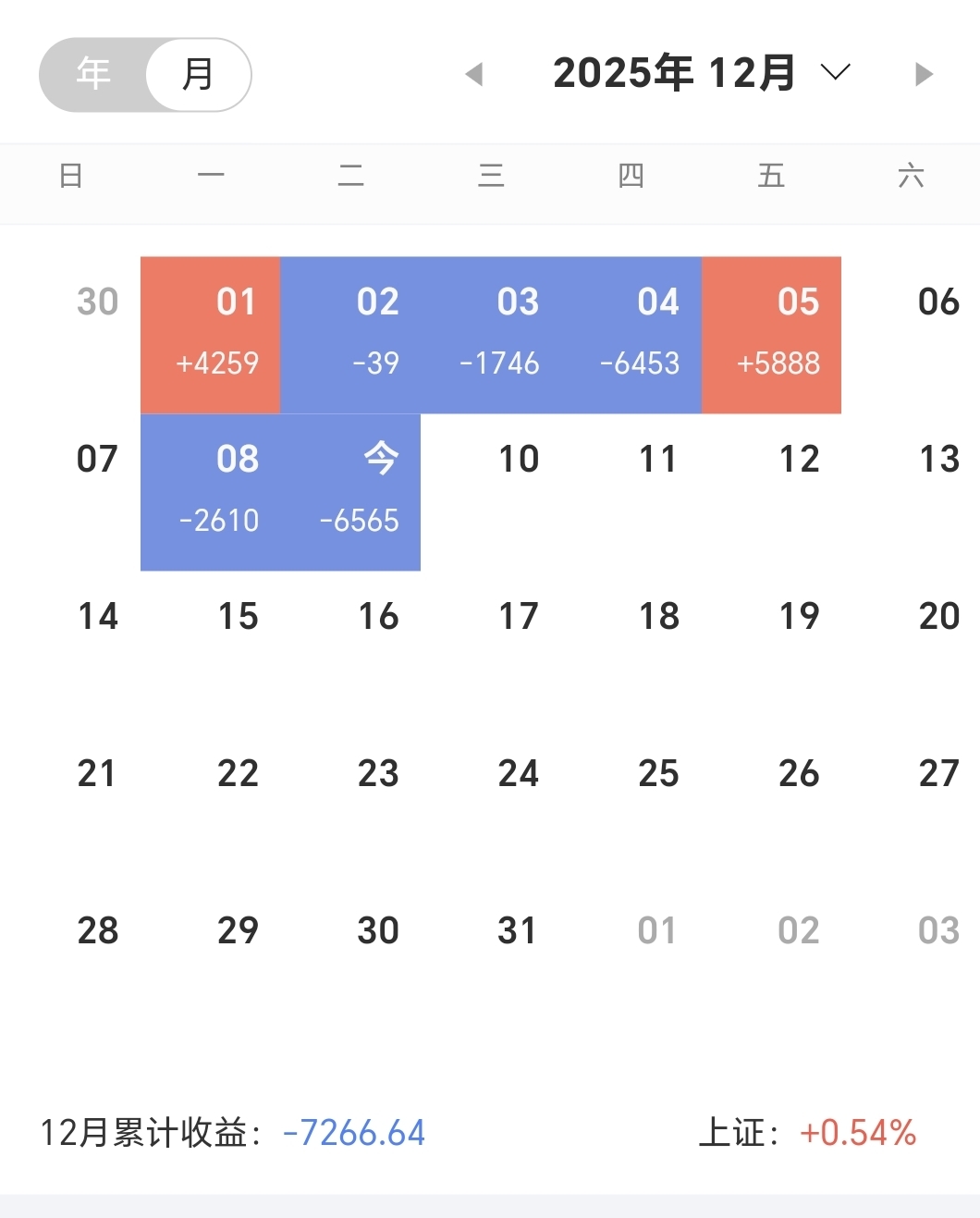Click the 12月累计收益 total -7266.64
The image size is (980, 1218).
[x=354, y=1133]
